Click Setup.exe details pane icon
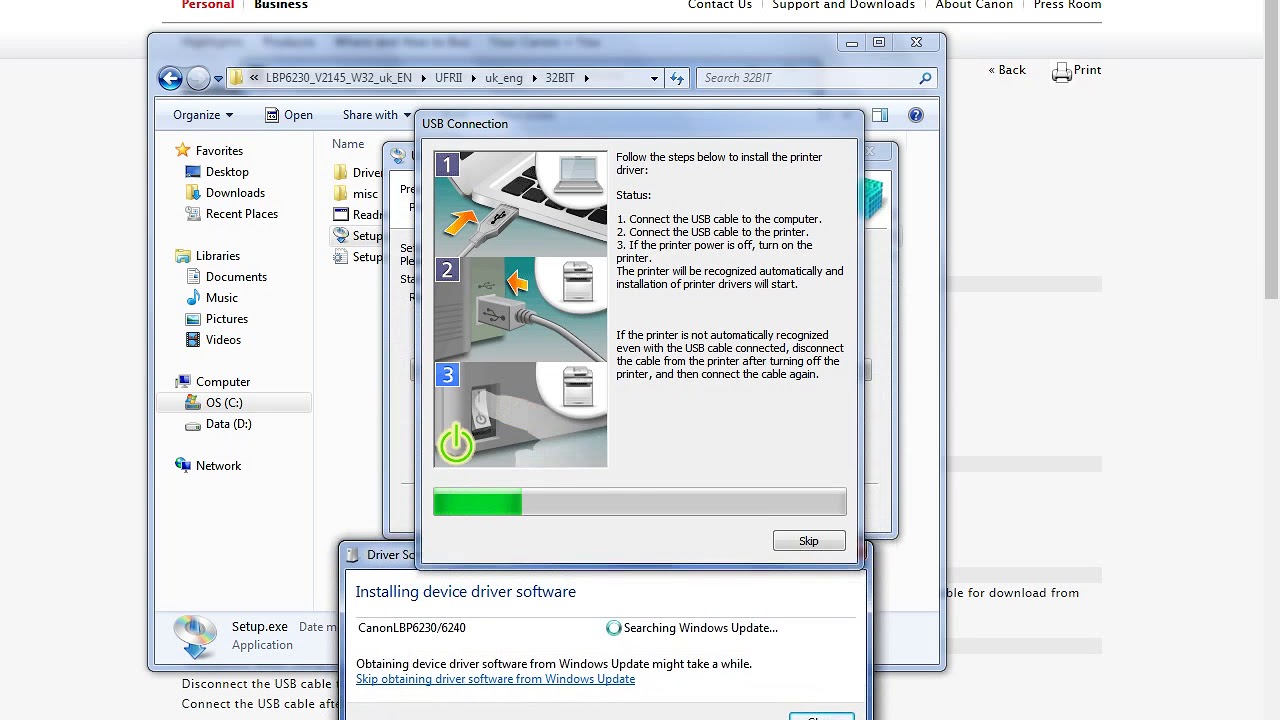The height and width of the screenshot is (720, 1280). pyautogui.click(x=195, y=637)
